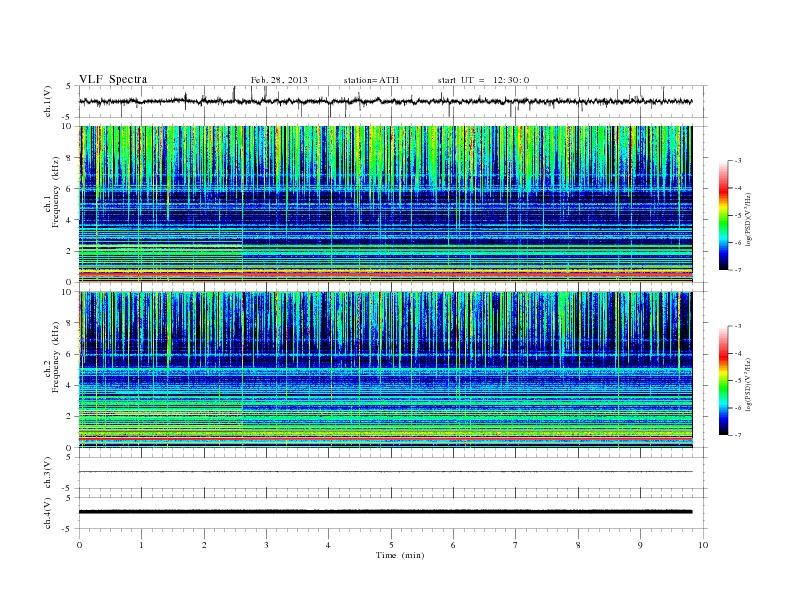Click the "4" kHz tick on ch.2 frequency axis
Image resolution: width=792 pixels, height=612 pixels.
pos(69,385)
